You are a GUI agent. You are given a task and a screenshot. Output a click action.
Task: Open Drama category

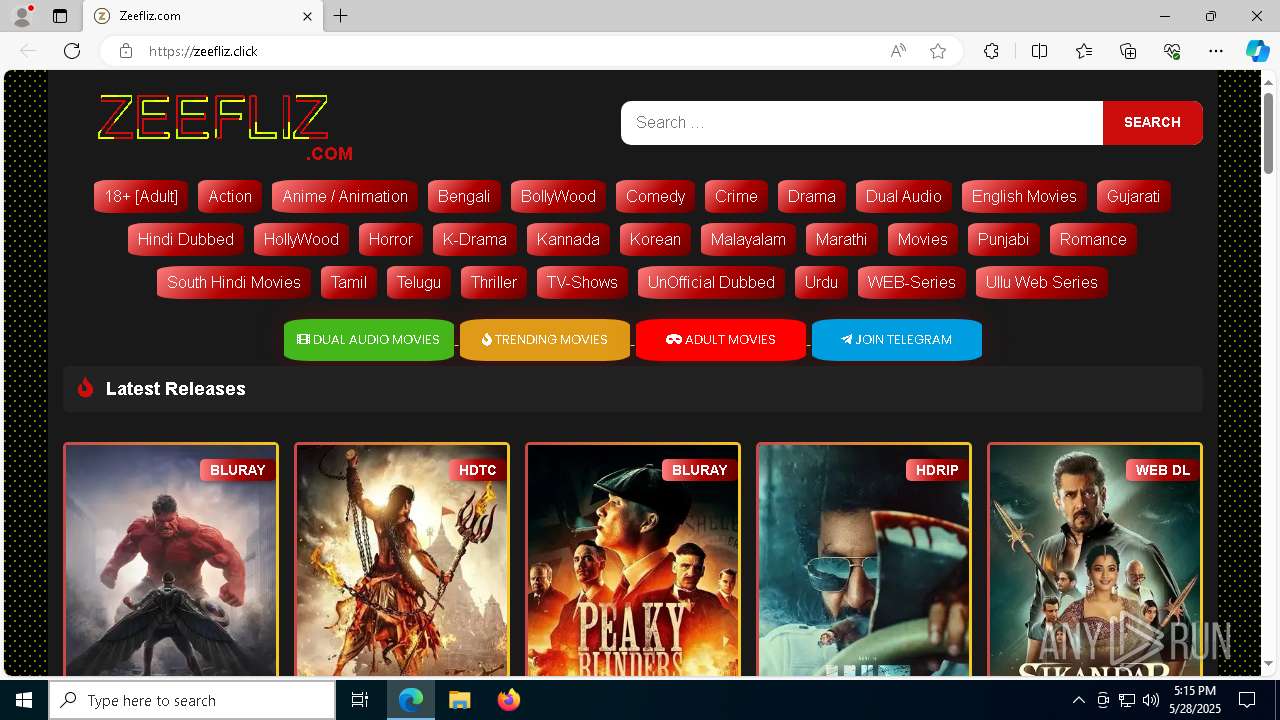tap(811, 196)
